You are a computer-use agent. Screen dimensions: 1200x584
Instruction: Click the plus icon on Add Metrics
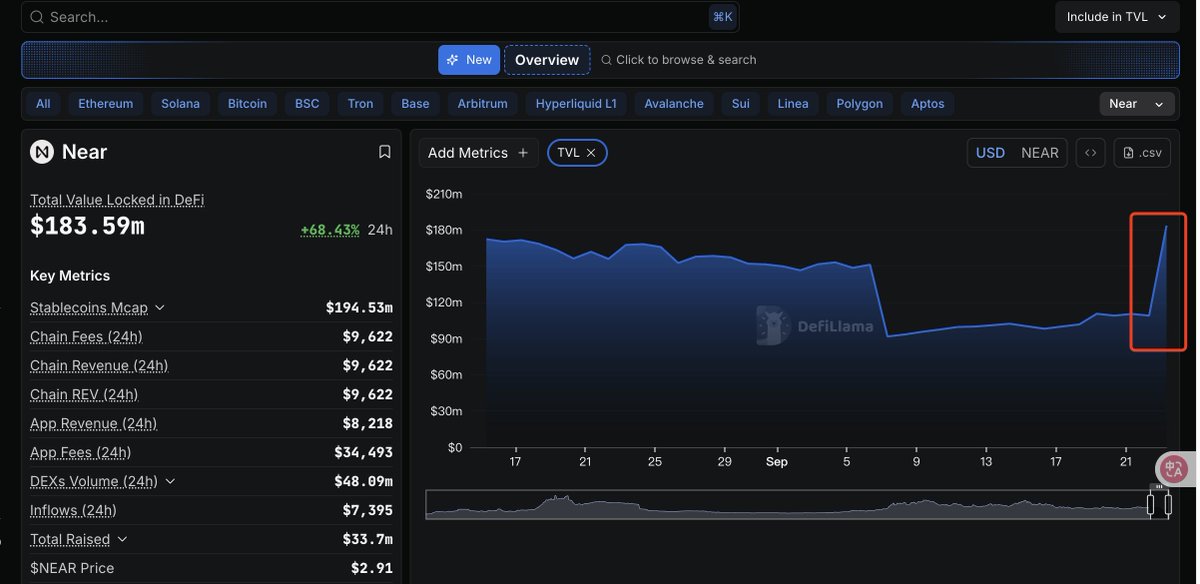[x=523, y=153]
